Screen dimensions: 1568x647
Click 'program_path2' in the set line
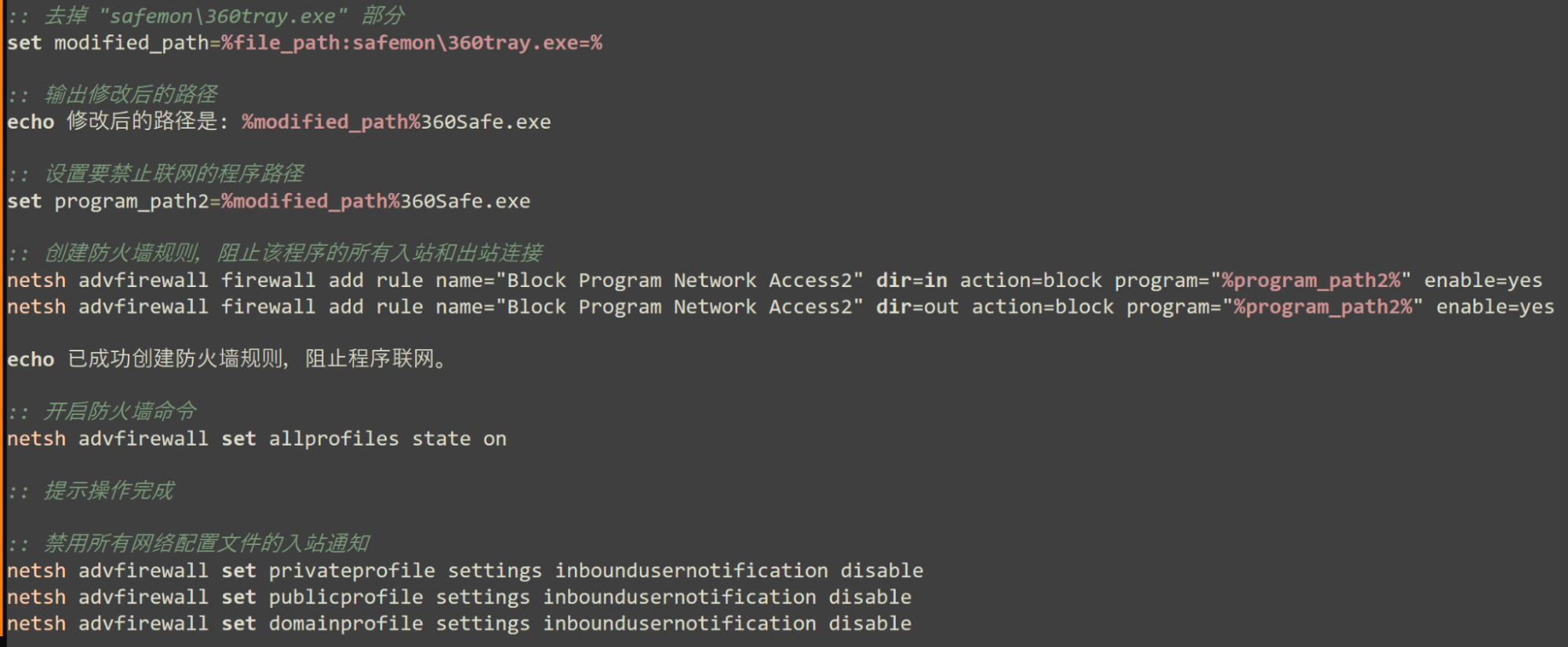pos(131,202)
